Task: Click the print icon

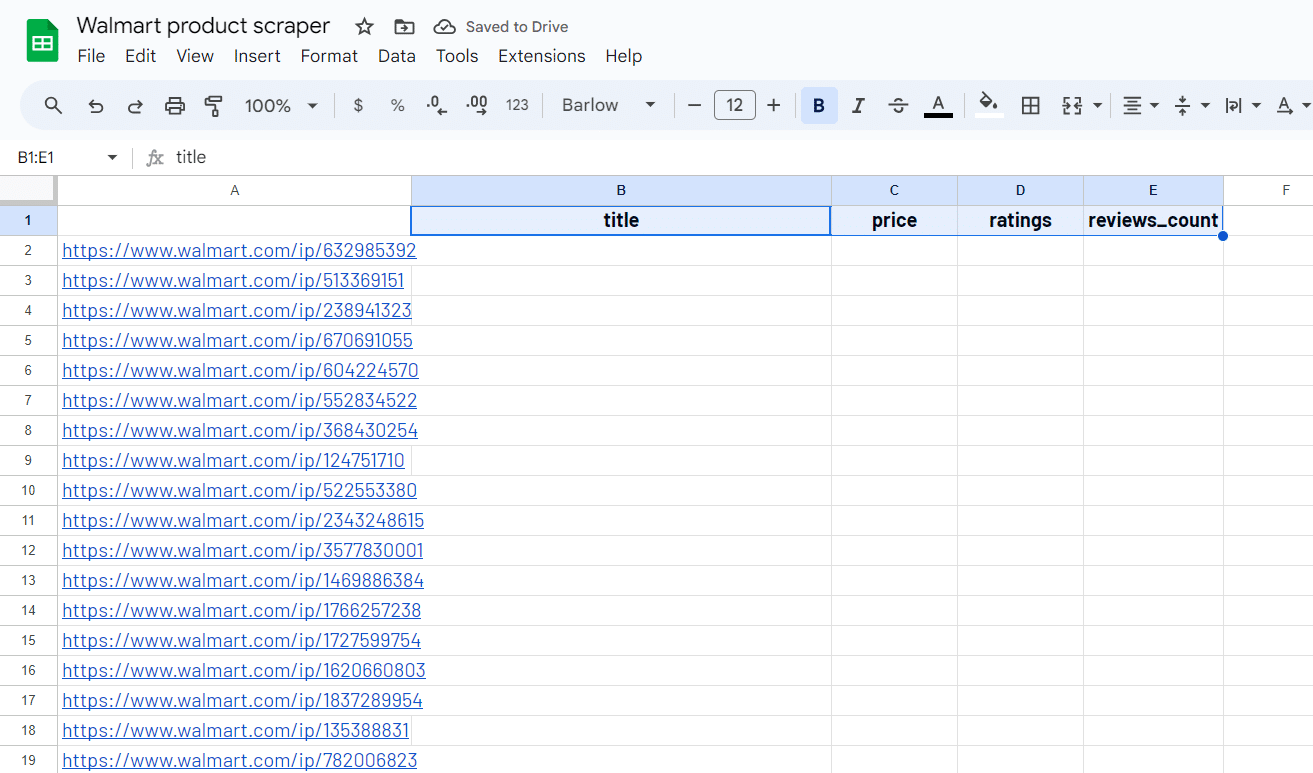Action: (x=175, y=106)
